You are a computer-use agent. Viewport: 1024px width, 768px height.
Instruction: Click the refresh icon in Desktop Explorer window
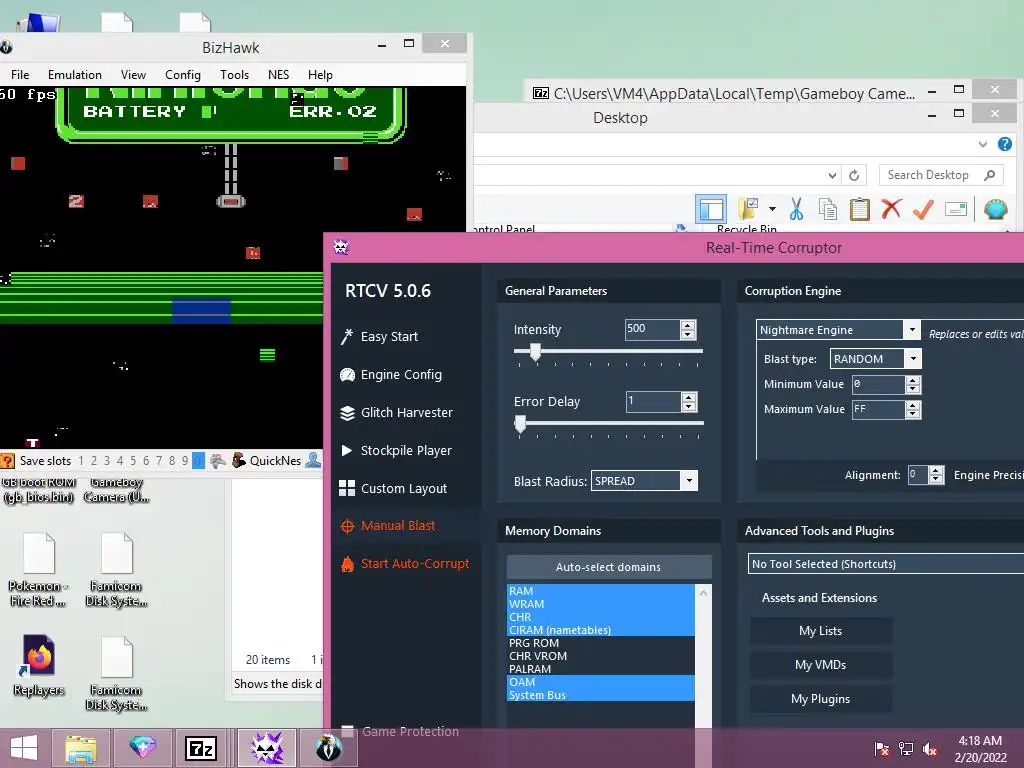[x=854, y=175]
